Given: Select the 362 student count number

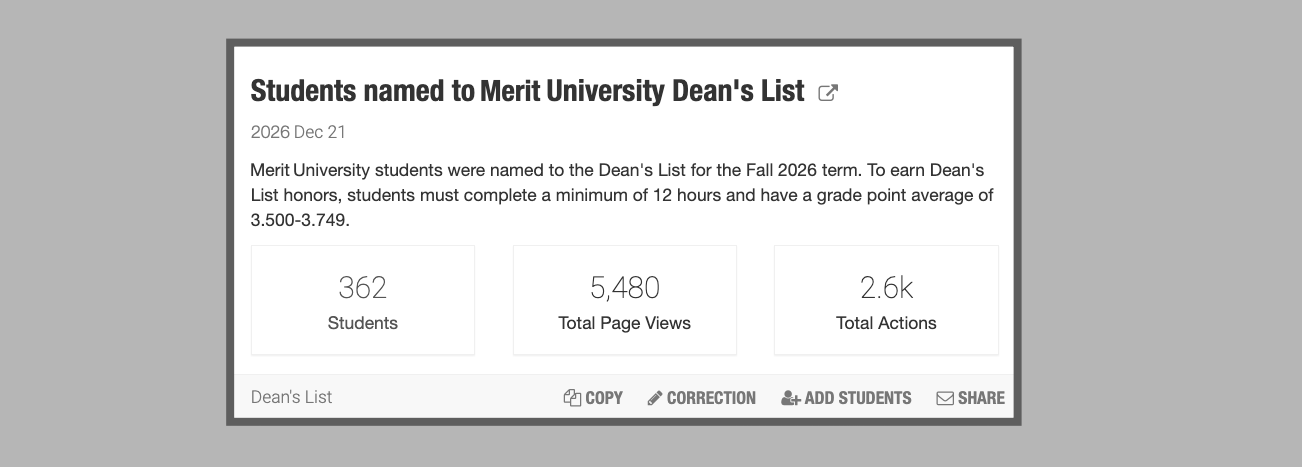Looking at the screenshot, I should [x=362, y=288].
